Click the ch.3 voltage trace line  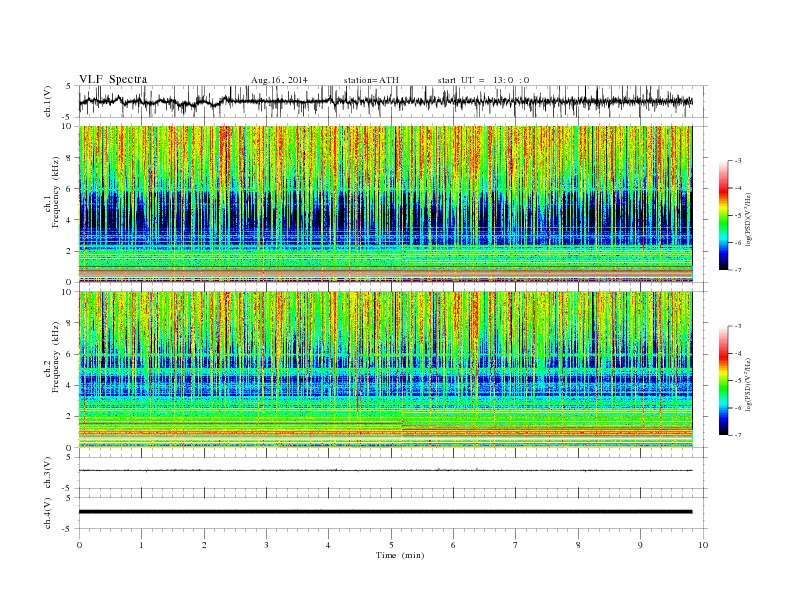[386, 470]
